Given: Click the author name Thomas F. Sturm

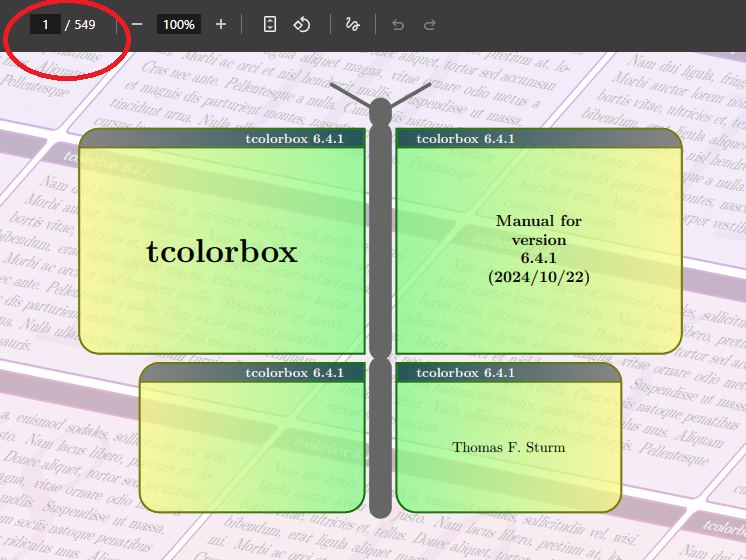Looking at the screenshot, I should click(x=508, y=447).
